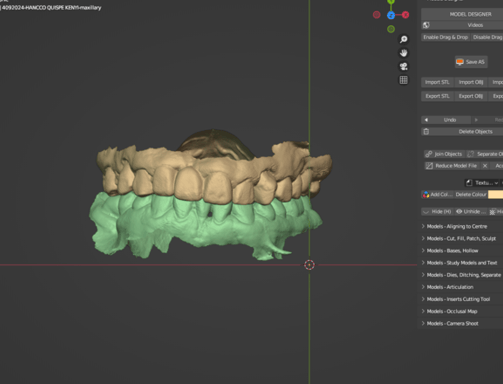This screenshot has width=503, height=384.
Task: Click the globe icon beside Videos
Action: tap(426, 25)
